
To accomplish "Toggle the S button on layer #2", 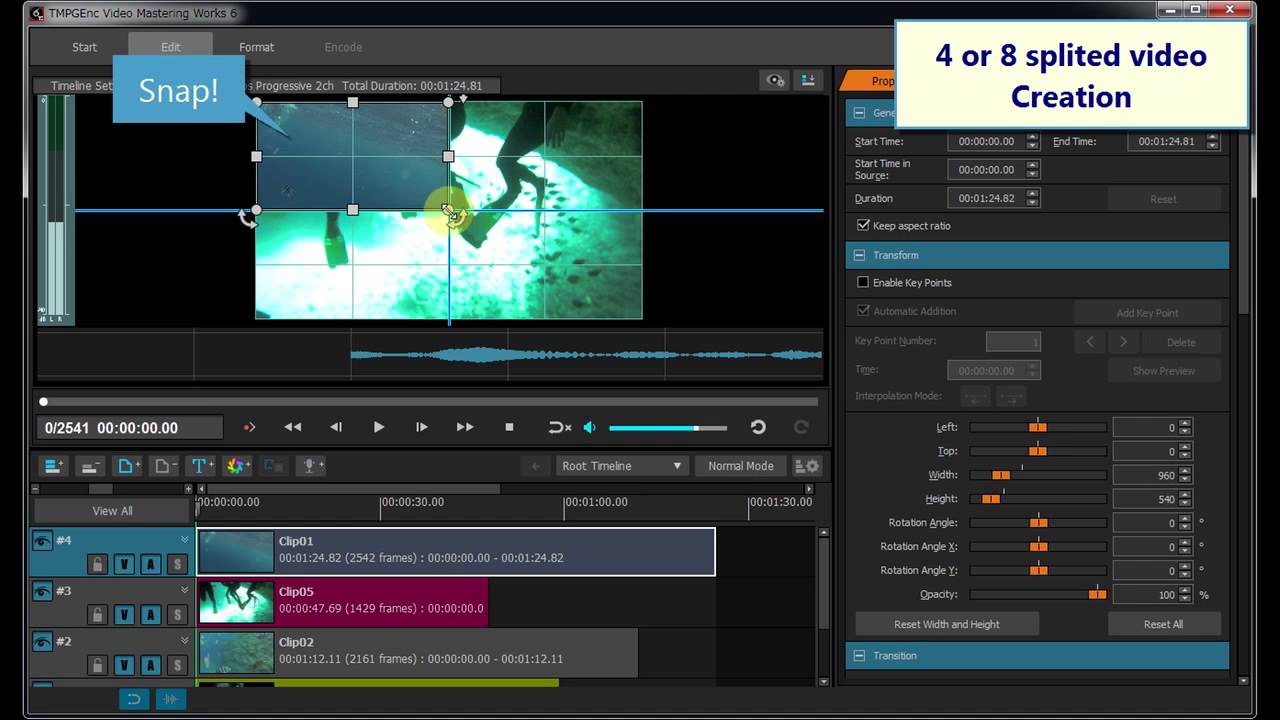I will [178, 664].
